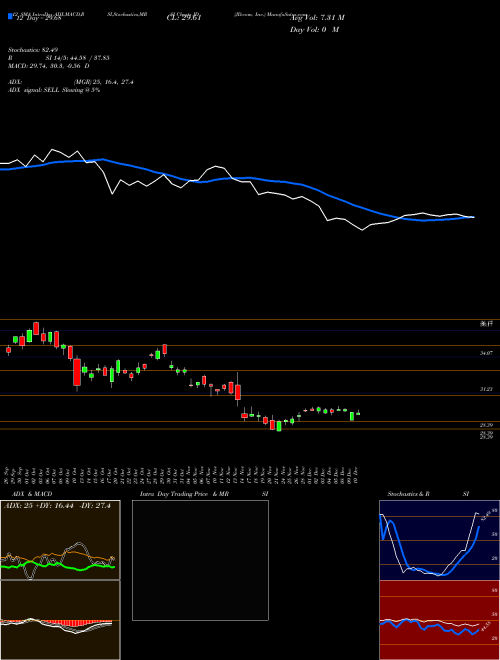The height and width of the screenshot is (660, 500).
Task: Click the last green candlestick on the chart
Action: 358,414
